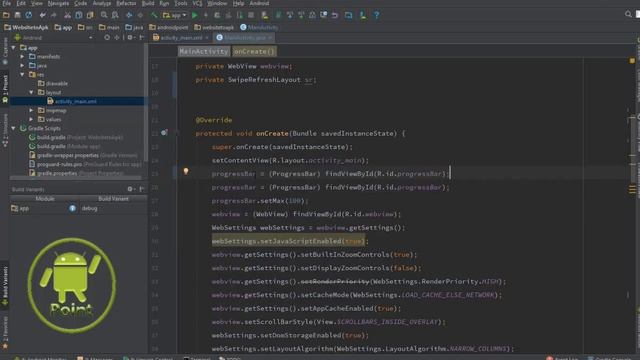
Task: Select gradle-wrapper.properties file
Action: [x=83, y=156]
